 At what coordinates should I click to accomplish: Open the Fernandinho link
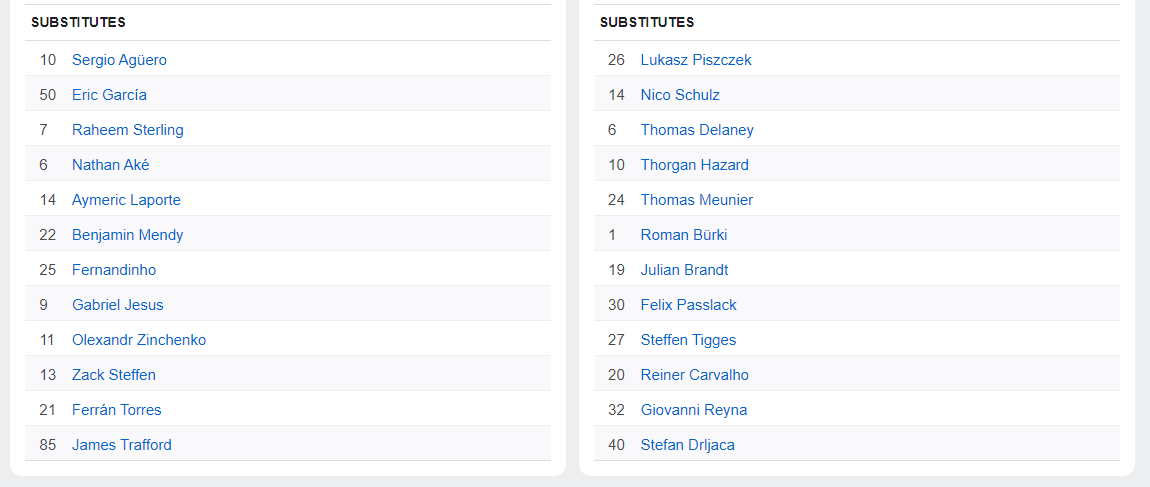(114, 270)
